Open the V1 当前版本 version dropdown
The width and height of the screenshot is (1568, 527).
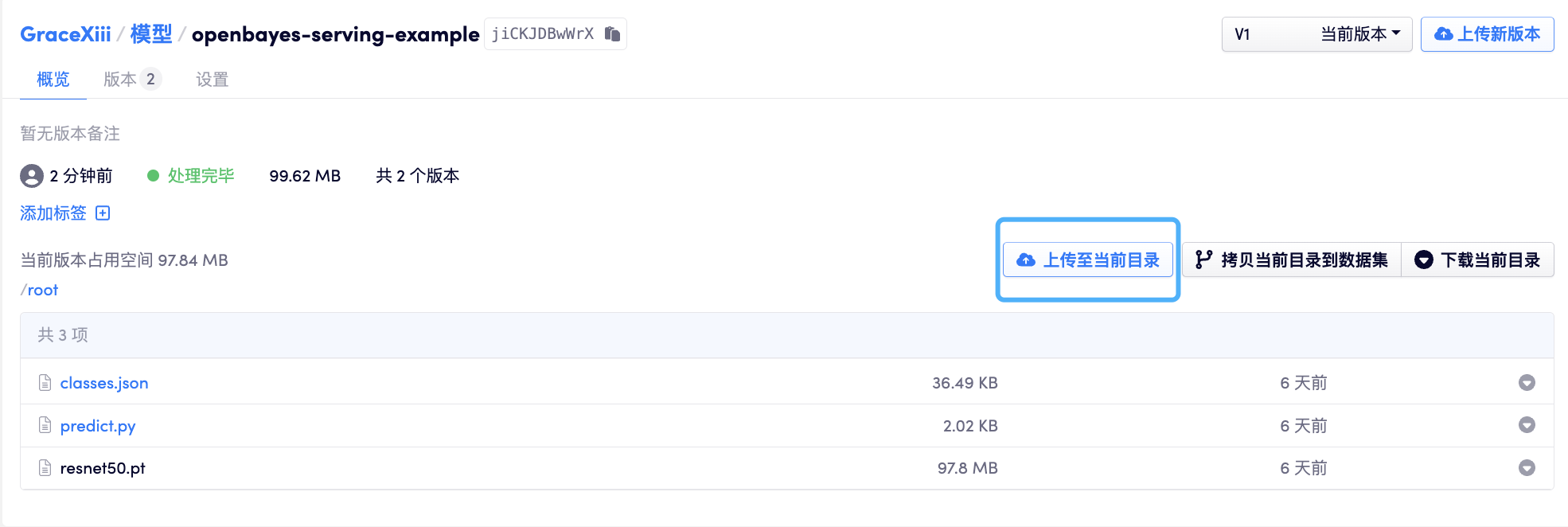tap(1316, 34)
